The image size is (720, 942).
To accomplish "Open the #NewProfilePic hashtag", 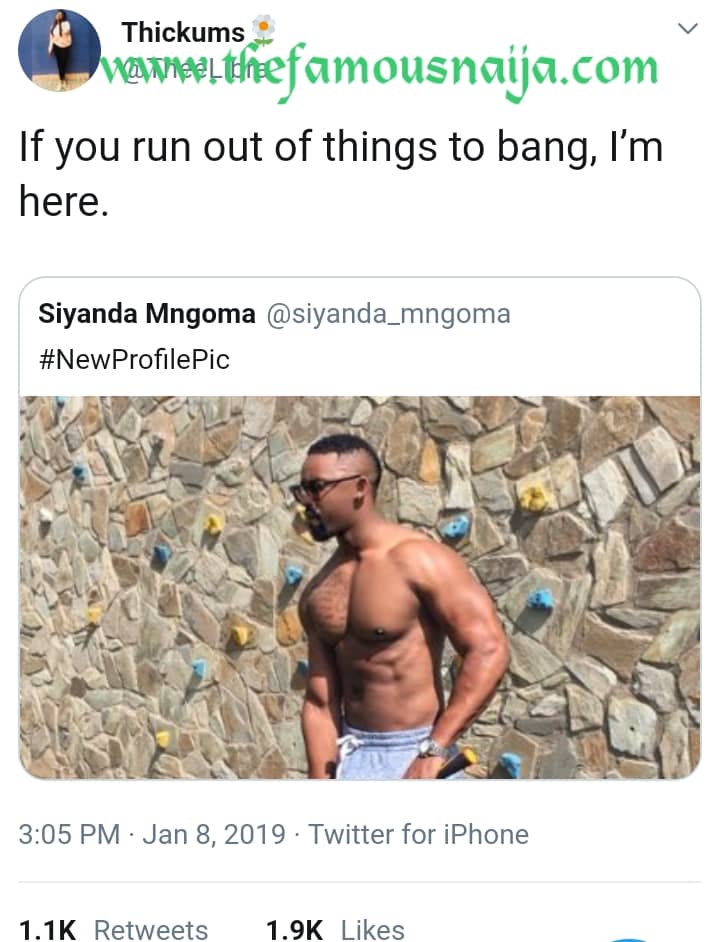I will pos(134,359).
